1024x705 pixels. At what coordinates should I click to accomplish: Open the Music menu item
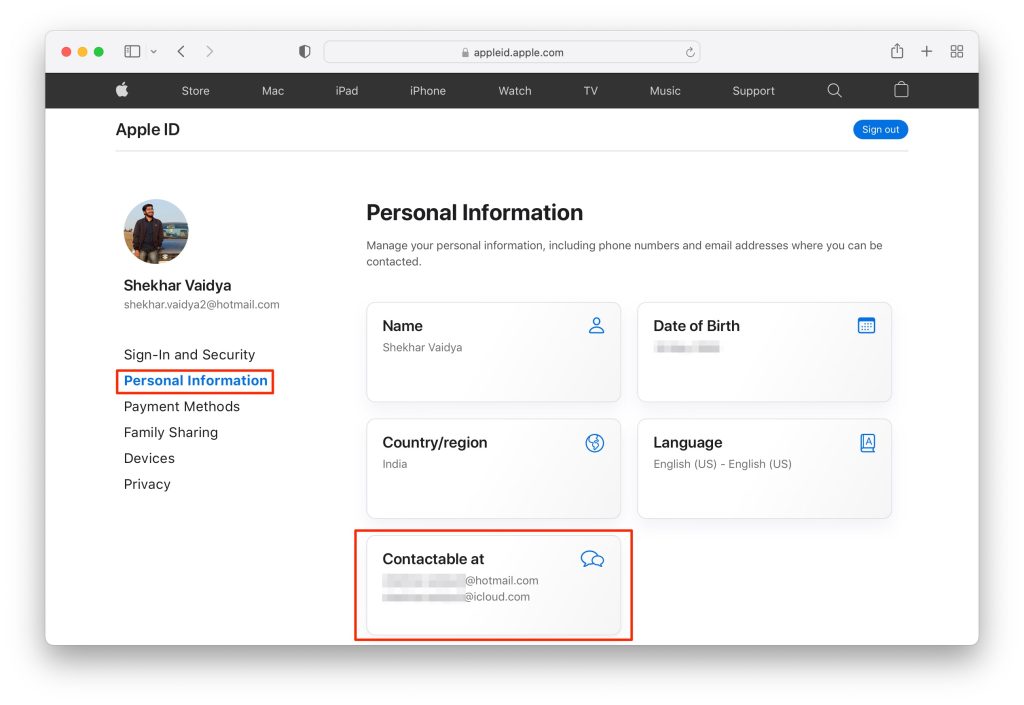coord(665,91)
